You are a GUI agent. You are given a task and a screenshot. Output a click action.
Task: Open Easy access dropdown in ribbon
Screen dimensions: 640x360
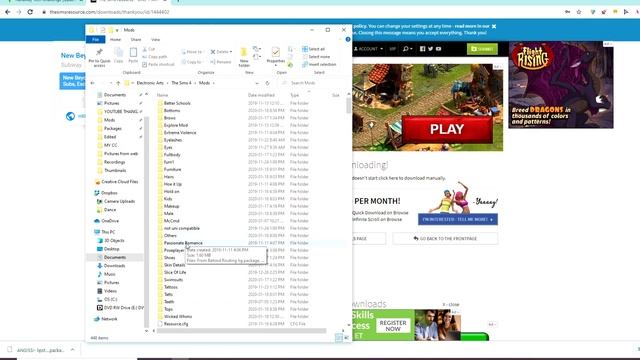point(257,57)
